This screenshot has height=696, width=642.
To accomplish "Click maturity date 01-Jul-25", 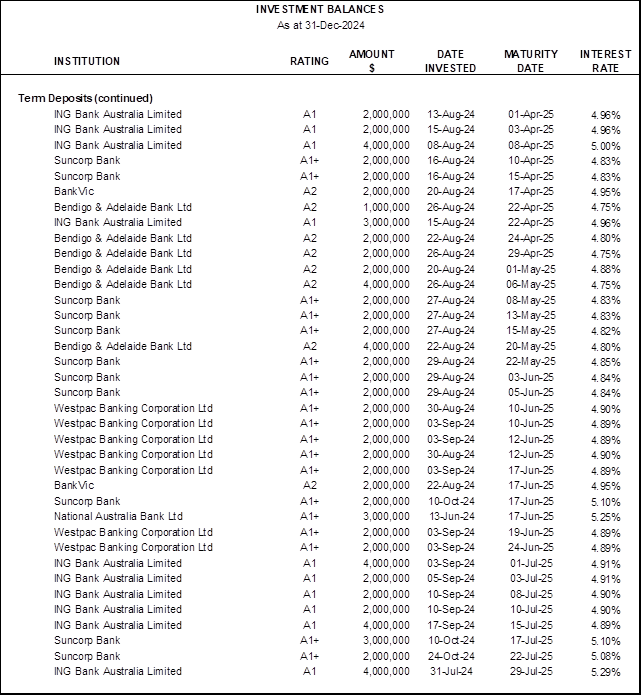I will coord(531,564).
